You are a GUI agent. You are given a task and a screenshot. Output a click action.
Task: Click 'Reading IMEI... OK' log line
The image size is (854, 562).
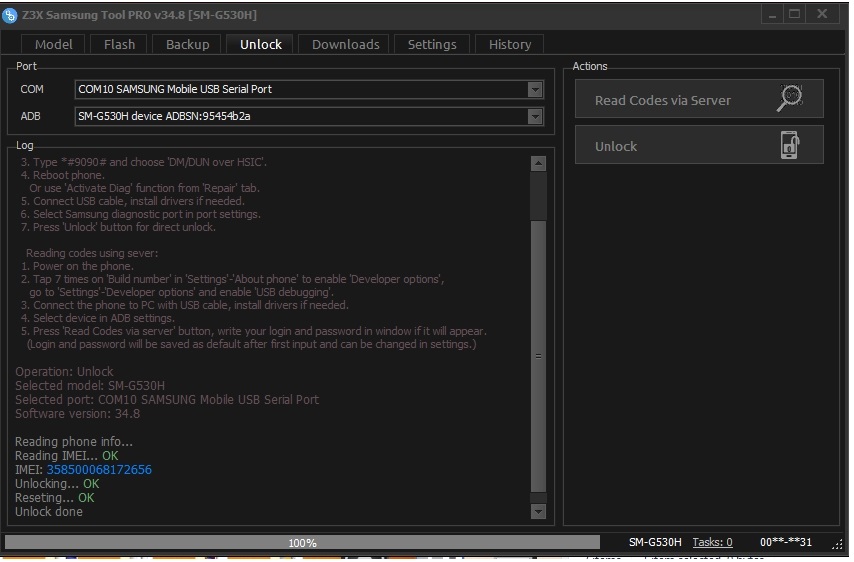pos(66,456)
